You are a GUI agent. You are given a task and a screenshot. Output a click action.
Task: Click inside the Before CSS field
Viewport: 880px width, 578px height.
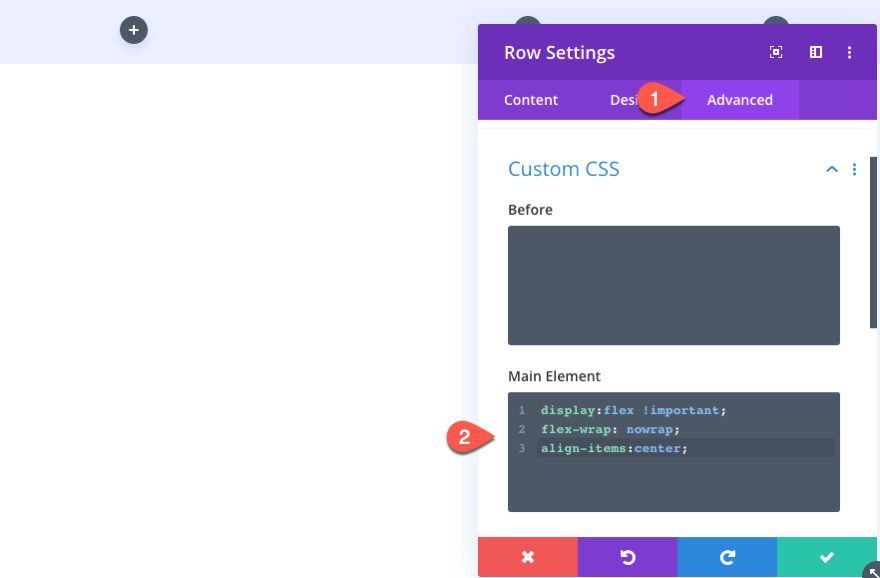tap(673, 285)
